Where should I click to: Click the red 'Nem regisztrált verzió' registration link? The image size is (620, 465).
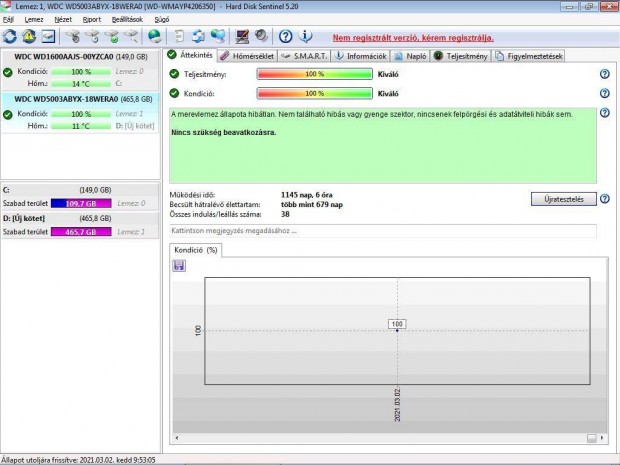pos(413,38)
